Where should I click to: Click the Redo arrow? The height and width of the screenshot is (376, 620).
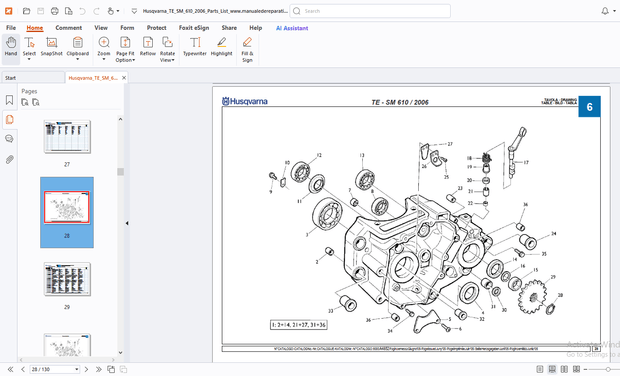pos(96,11)
